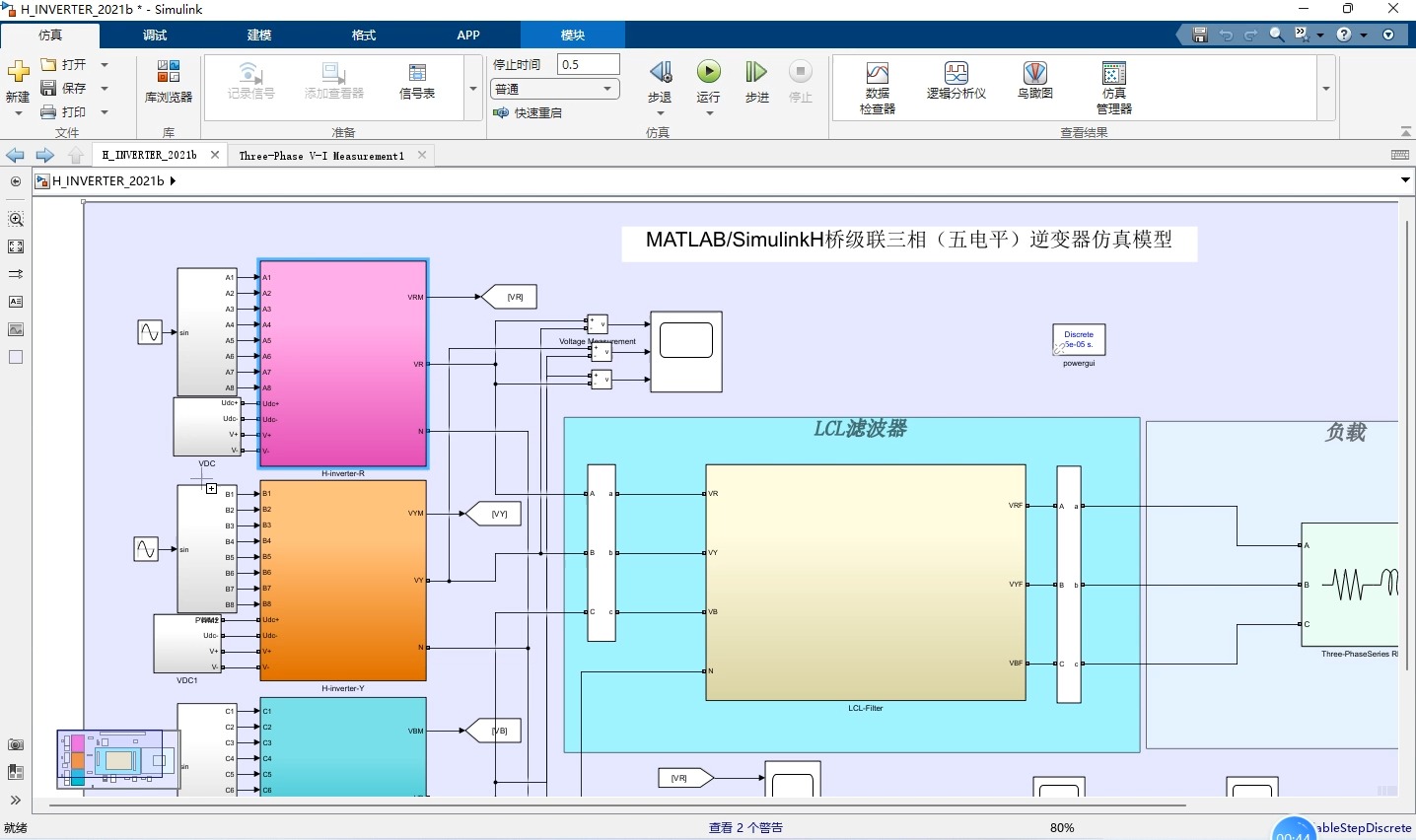Open the Library Browser (库浏览器)
This screenshot has height=840, width=1416.
167,79
